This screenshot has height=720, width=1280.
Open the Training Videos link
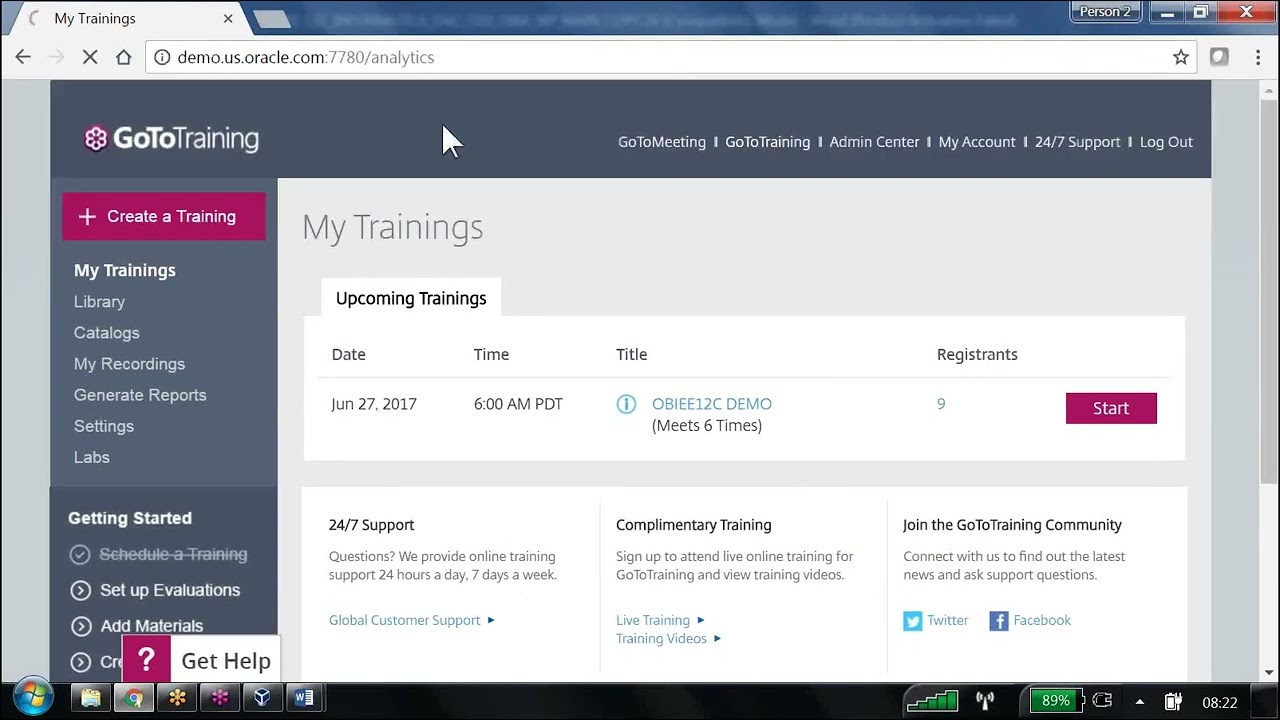(668, 638)
